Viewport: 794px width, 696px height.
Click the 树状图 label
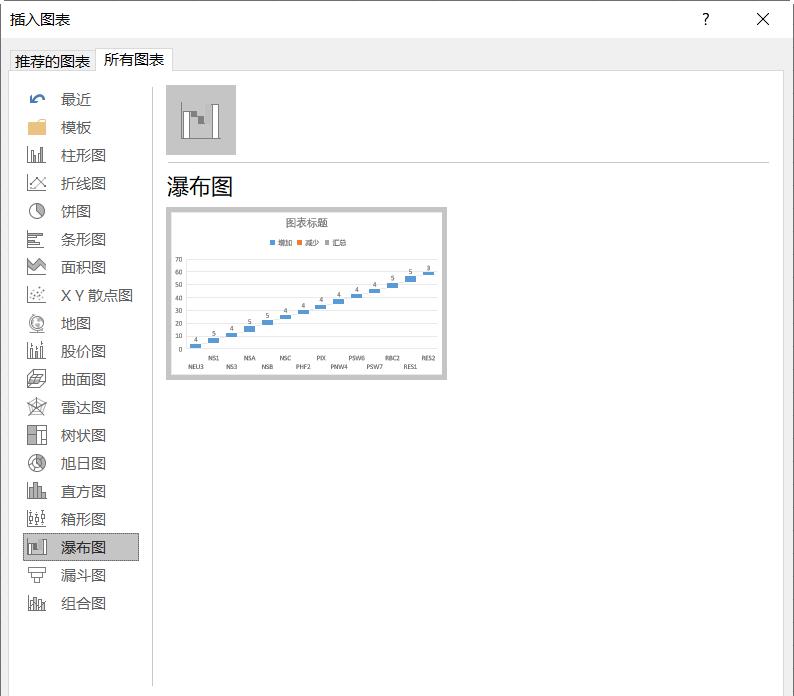click(84, 435)
